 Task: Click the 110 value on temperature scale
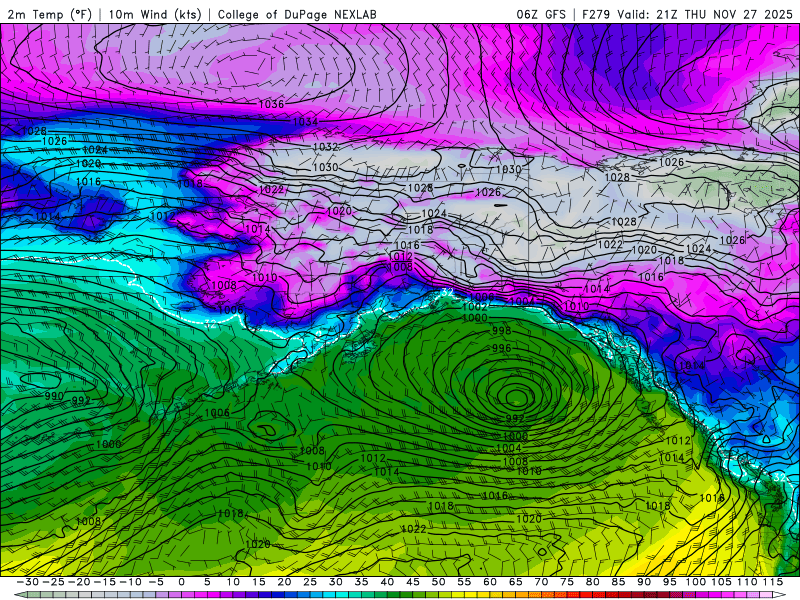pos(747,582)
